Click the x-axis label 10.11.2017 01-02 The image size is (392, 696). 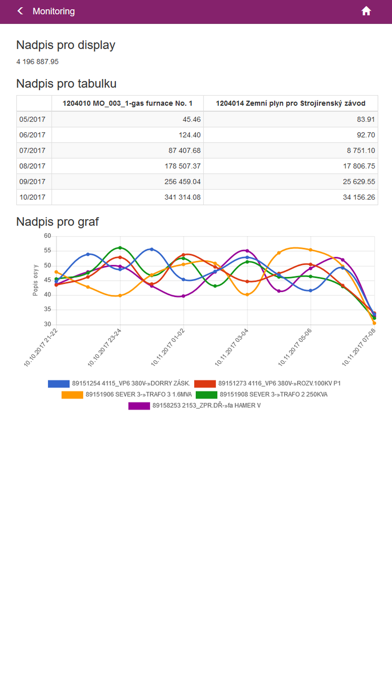(168, 348)
